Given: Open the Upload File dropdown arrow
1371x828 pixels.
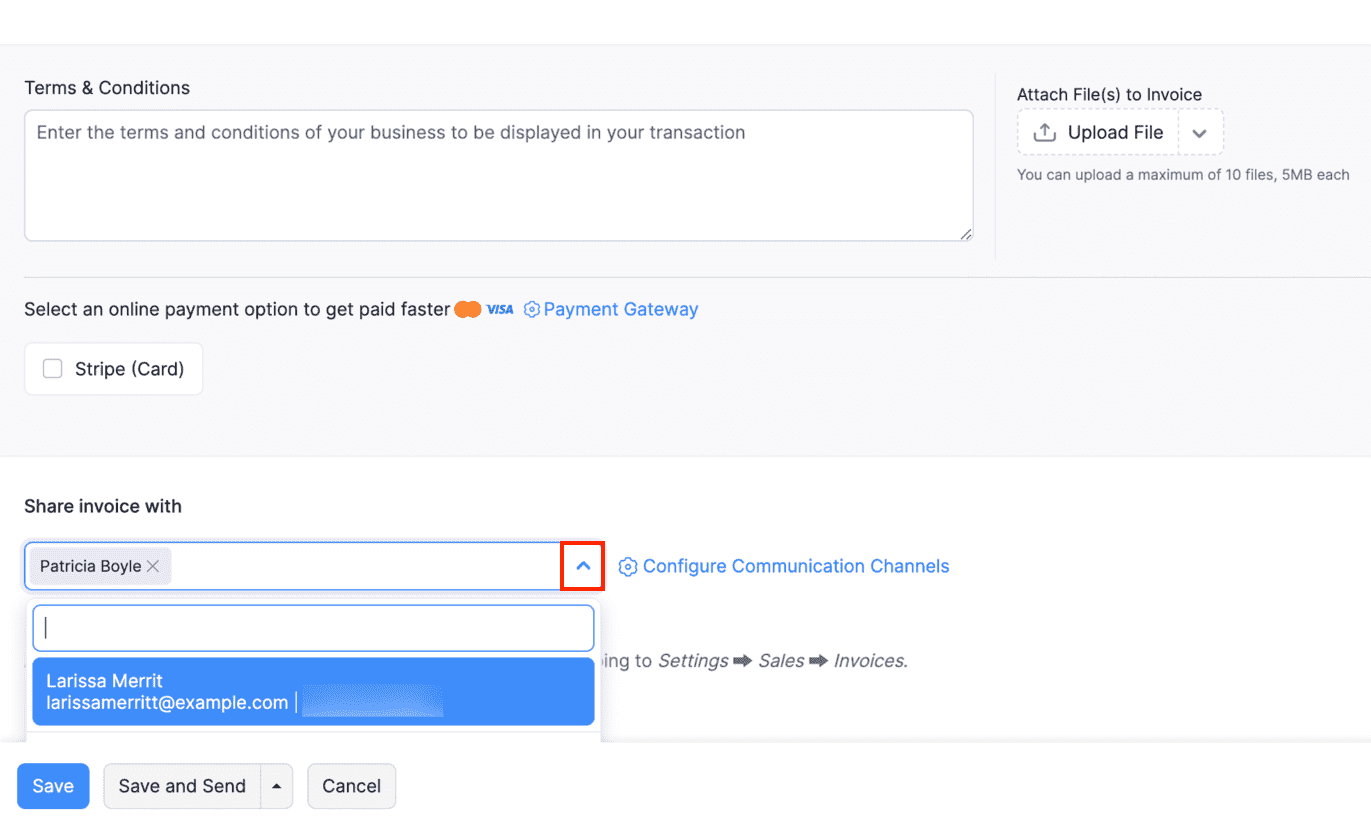Looking at the screenshot, I should click(x=1201, y=133).
